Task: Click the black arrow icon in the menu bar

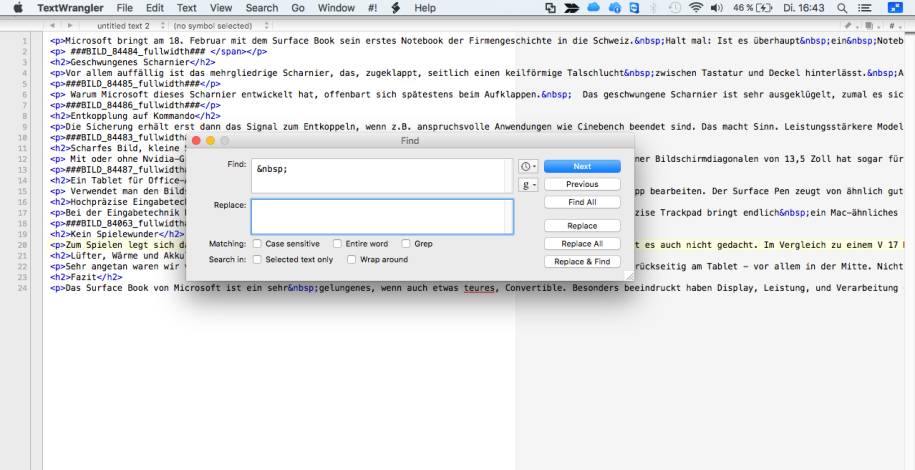Action: (x=571, y=8)
